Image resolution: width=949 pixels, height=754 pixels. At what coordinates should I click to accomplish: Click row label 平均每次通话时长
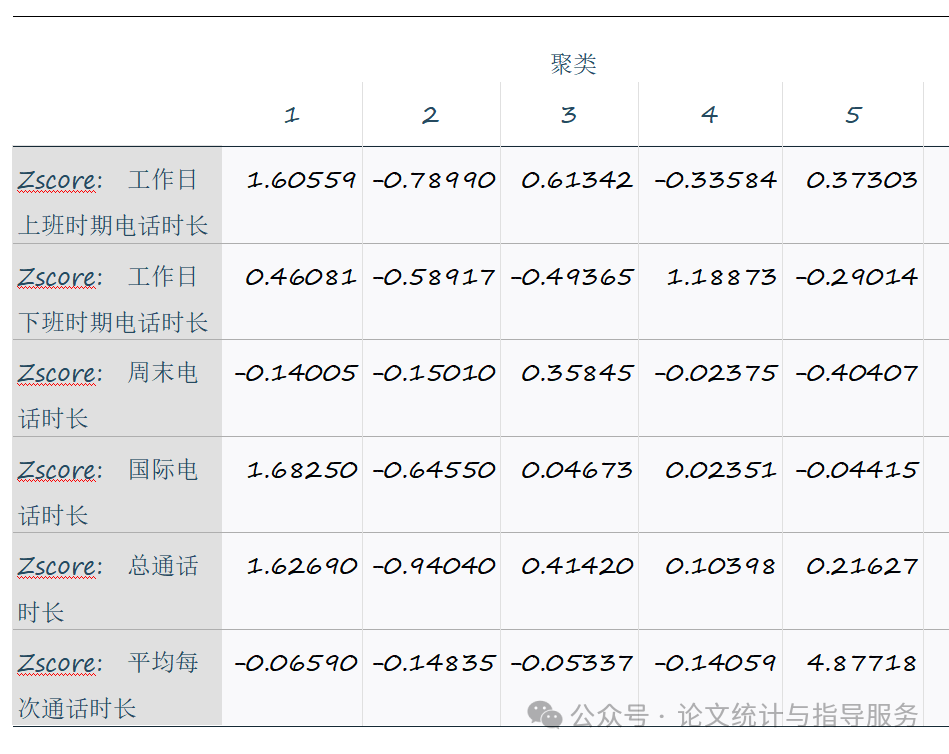click(108, 685)
